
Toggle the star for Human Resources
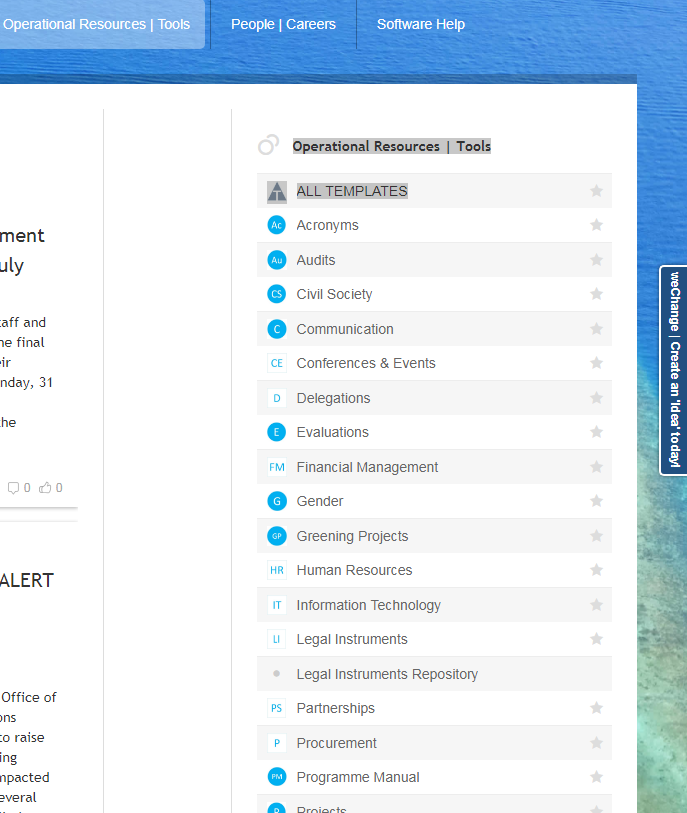click(596, 569)
